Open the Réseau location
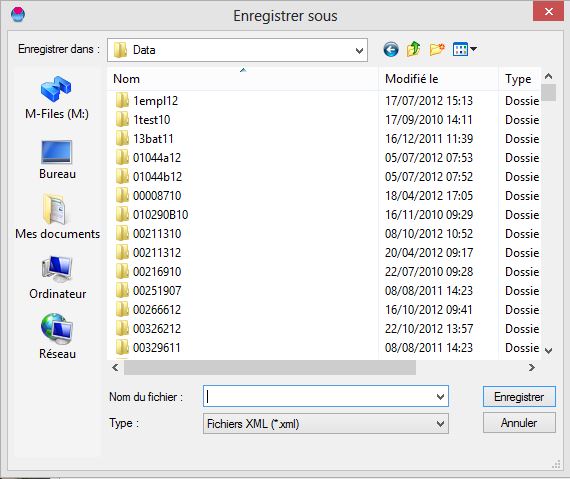Image resolution: width=570 pixels, height=479 pixels. click(x=57, y=337)
